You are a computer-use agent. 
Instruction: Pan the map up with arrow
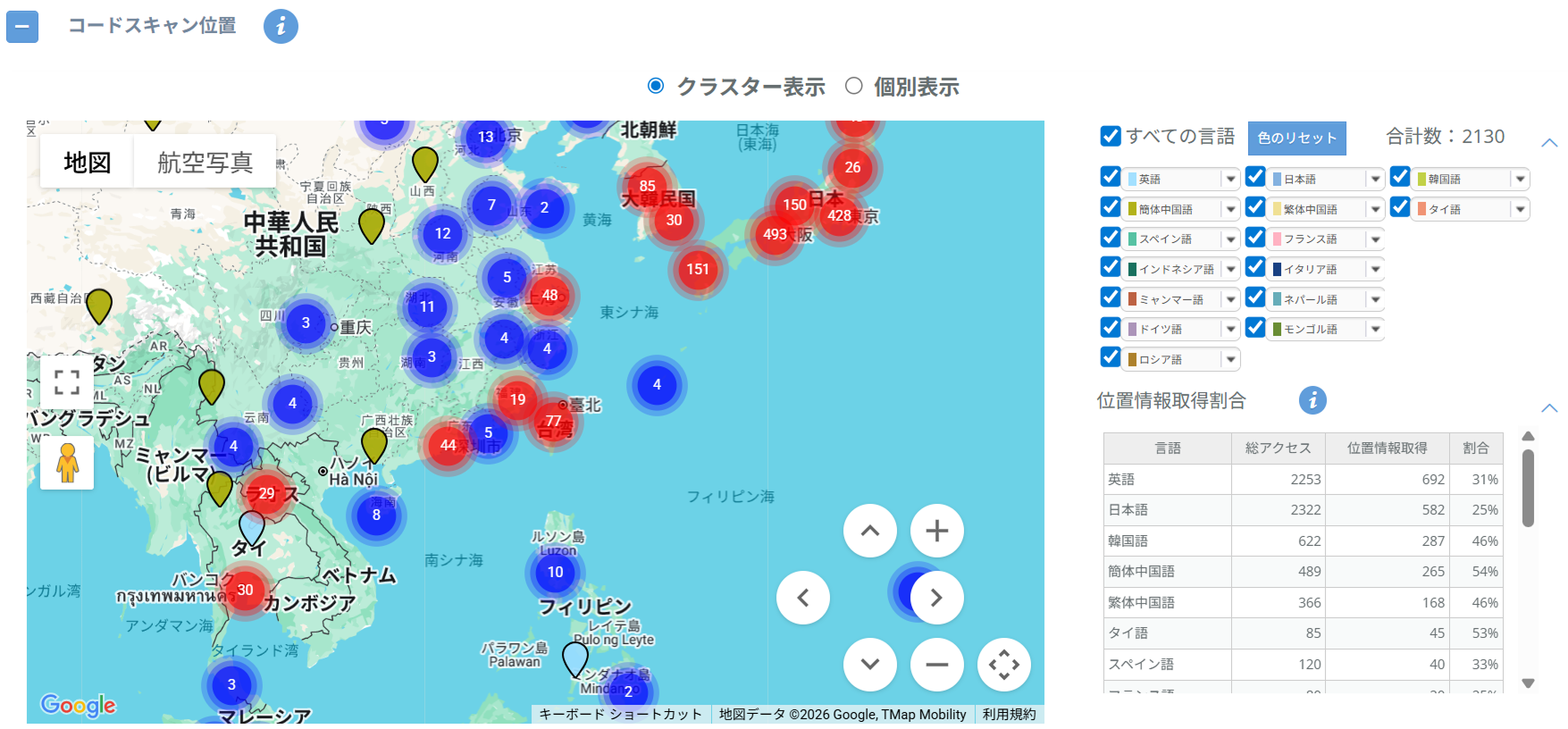click(x=869, y=531)
